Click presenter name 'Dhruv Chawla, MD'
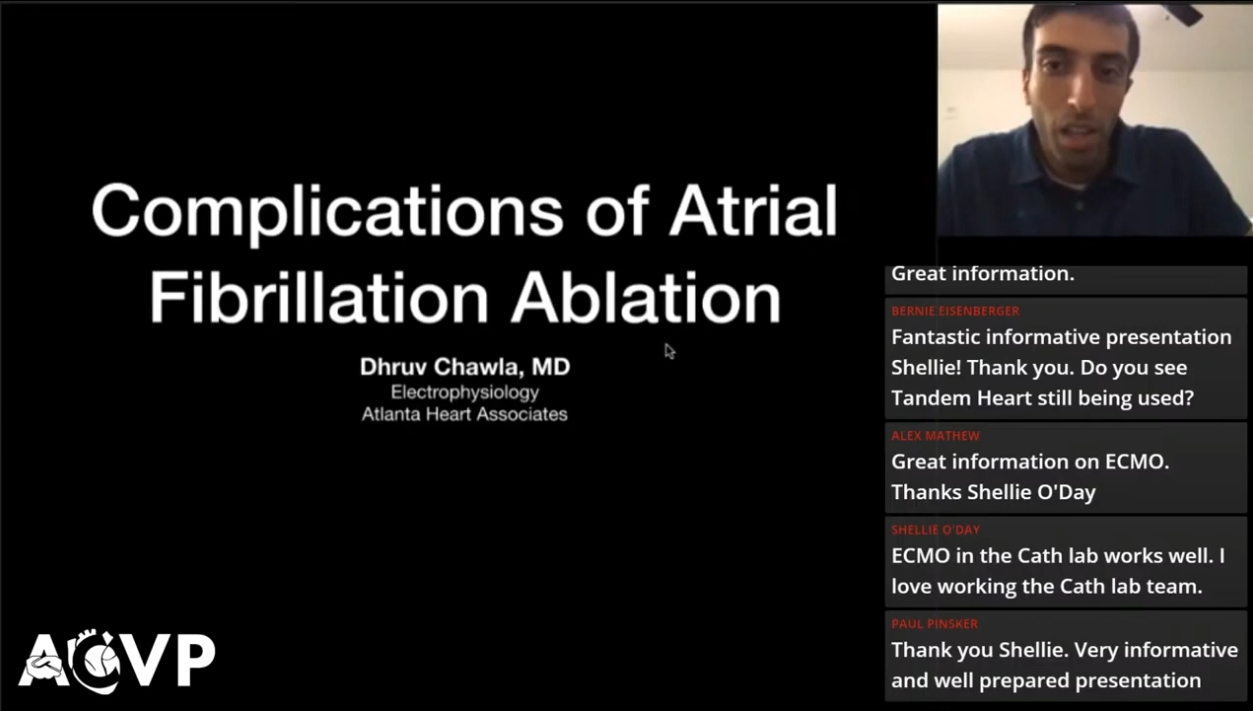Screen dimensions: 1253x711 coord(465,367)
